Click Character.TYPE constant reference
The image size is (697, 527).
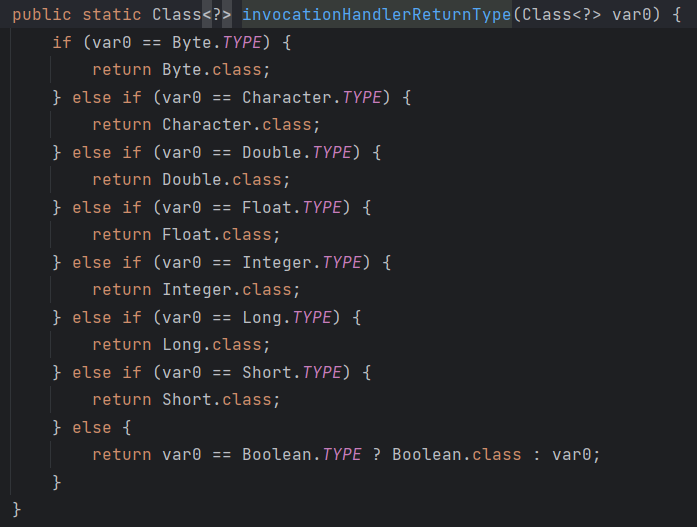[312, 97]
